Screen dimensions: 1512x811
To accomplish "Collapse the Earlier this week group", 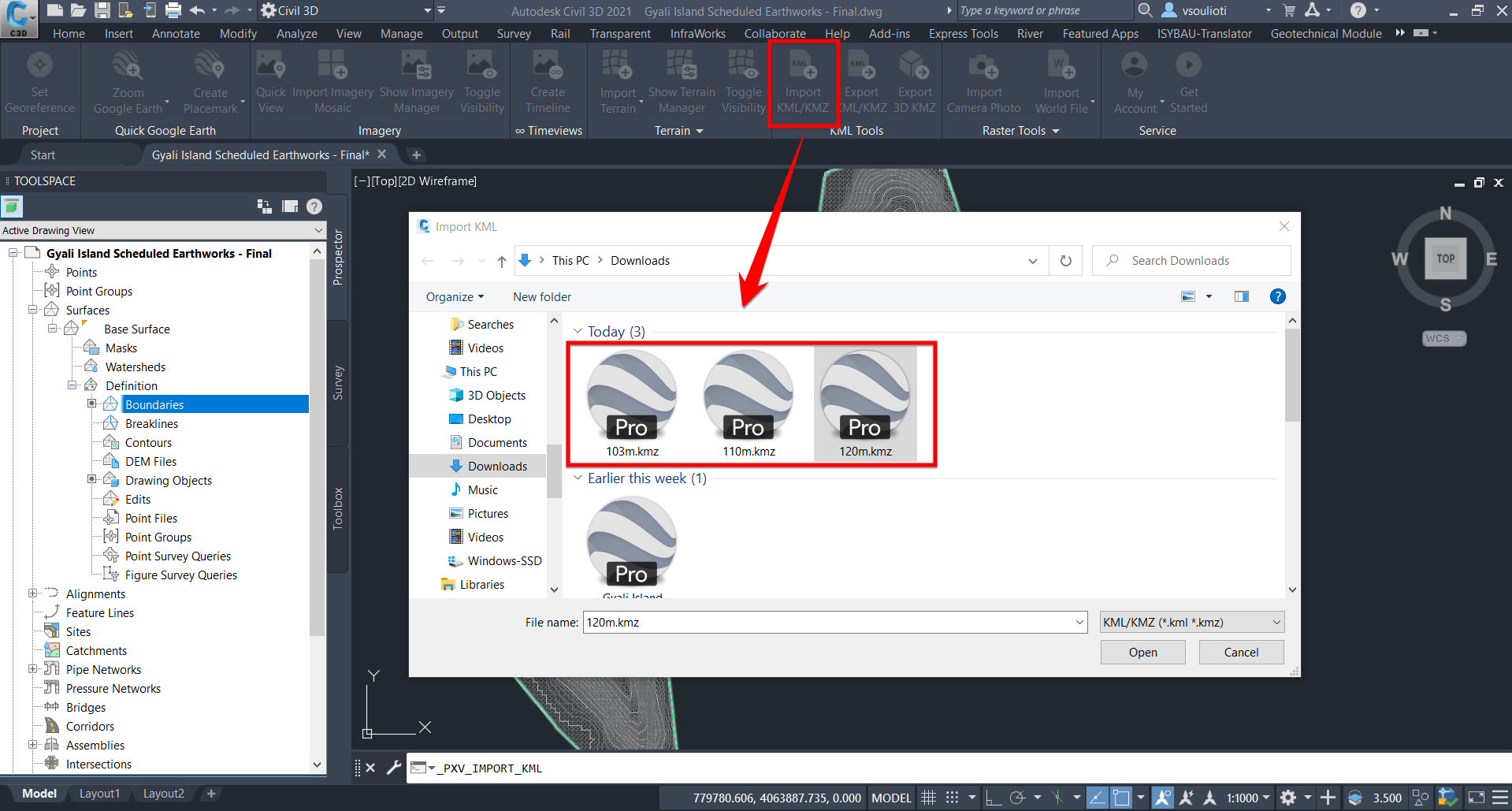I will [x=578, y=478].
